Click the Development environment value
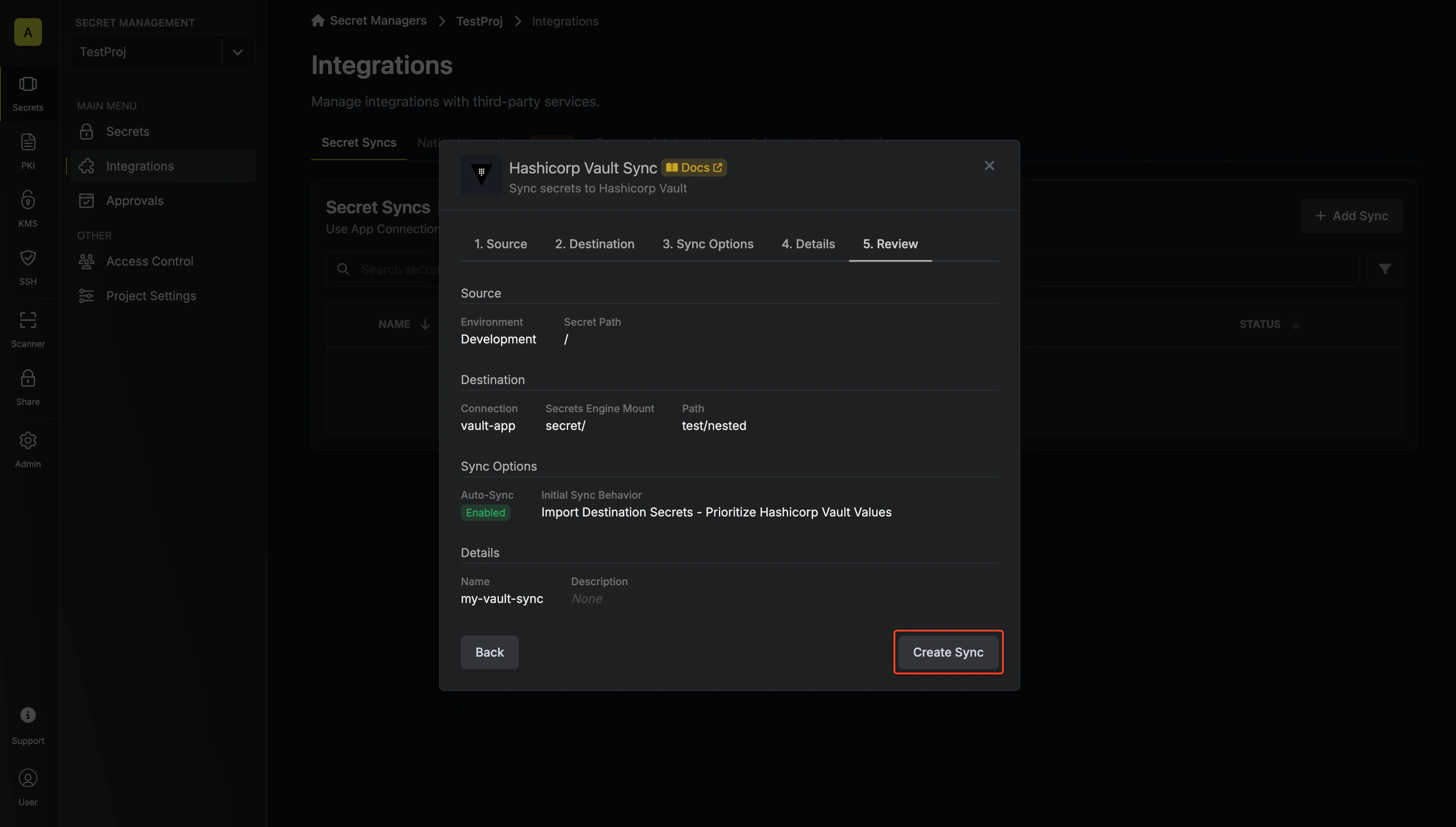Screen dimensions: 1456x827 pos(498,339)
